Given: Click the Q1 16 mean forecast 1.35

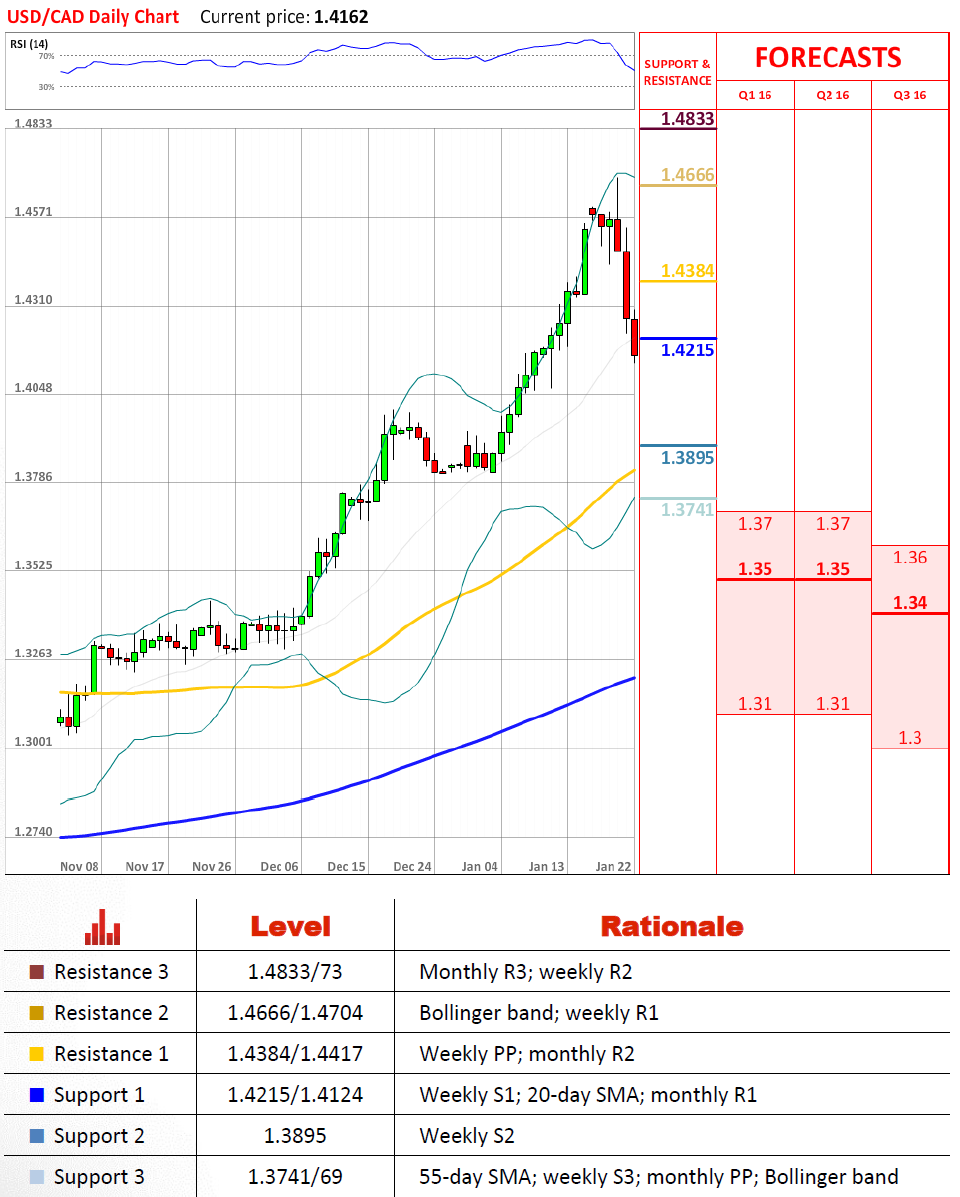Looking at the screenshot, I should [755, 569].
